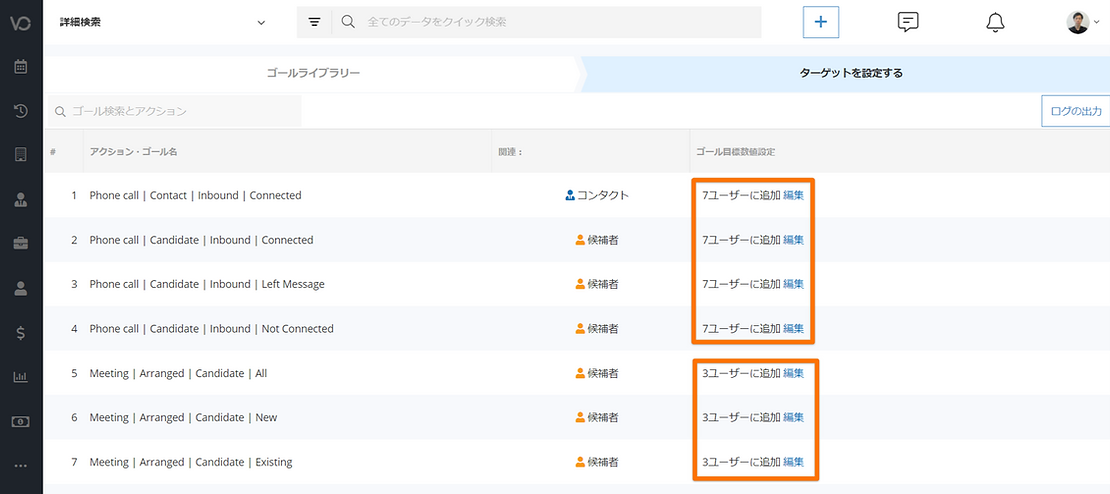
Task: Click the history clock sidebar icon
Action: coord(20,111)
